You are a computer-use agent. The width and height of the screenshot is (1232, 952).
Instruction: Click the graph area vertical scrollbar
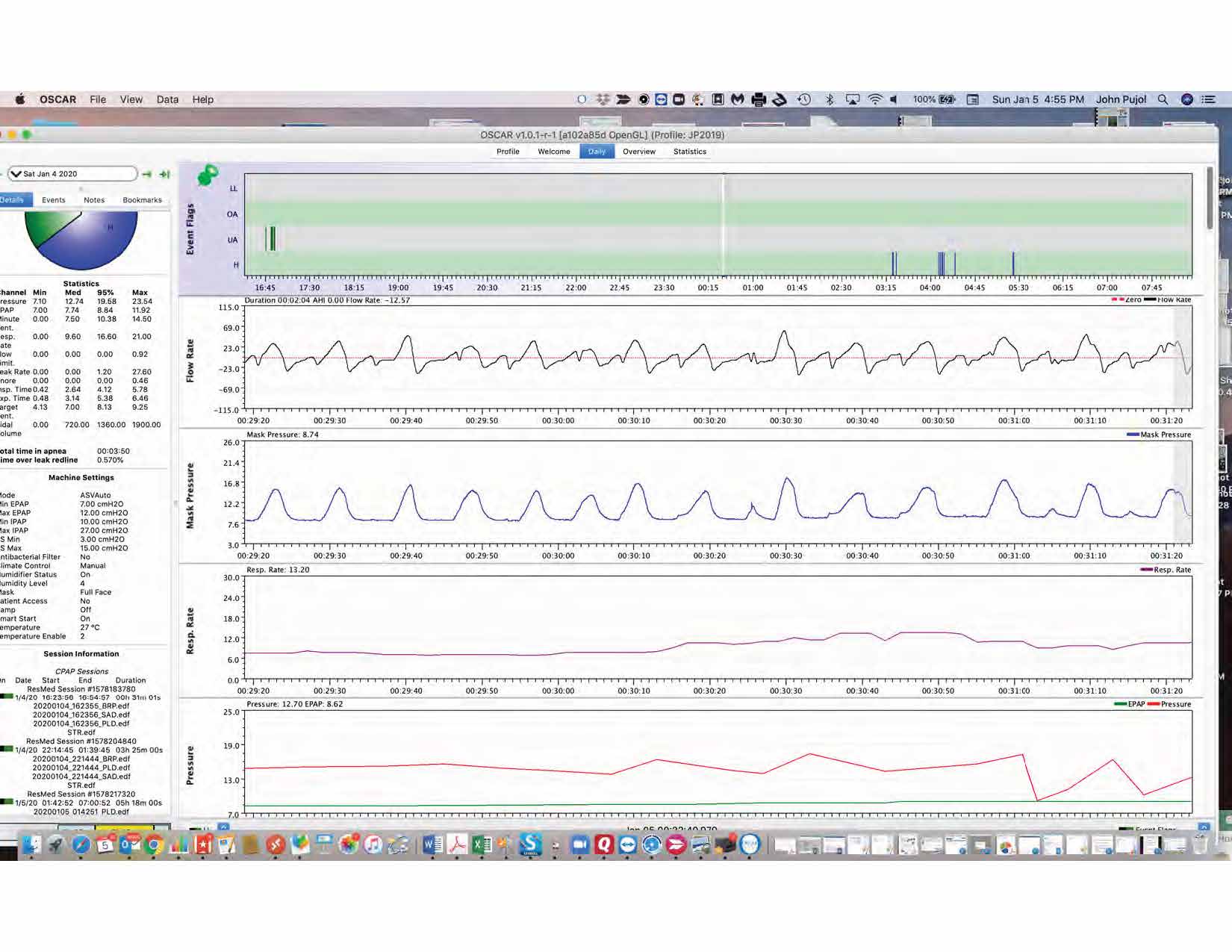pos(1210,198)
